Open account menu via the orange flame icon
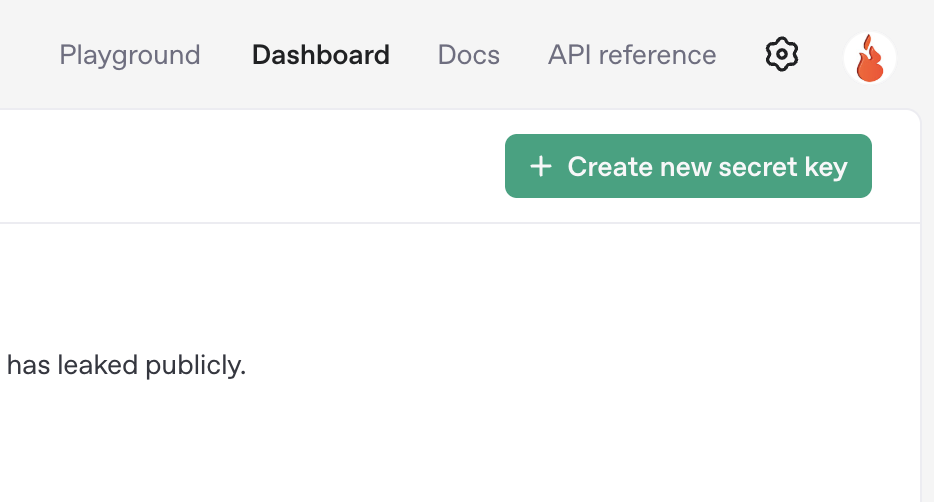Screen dimensions: 934x502 point(869,57)
